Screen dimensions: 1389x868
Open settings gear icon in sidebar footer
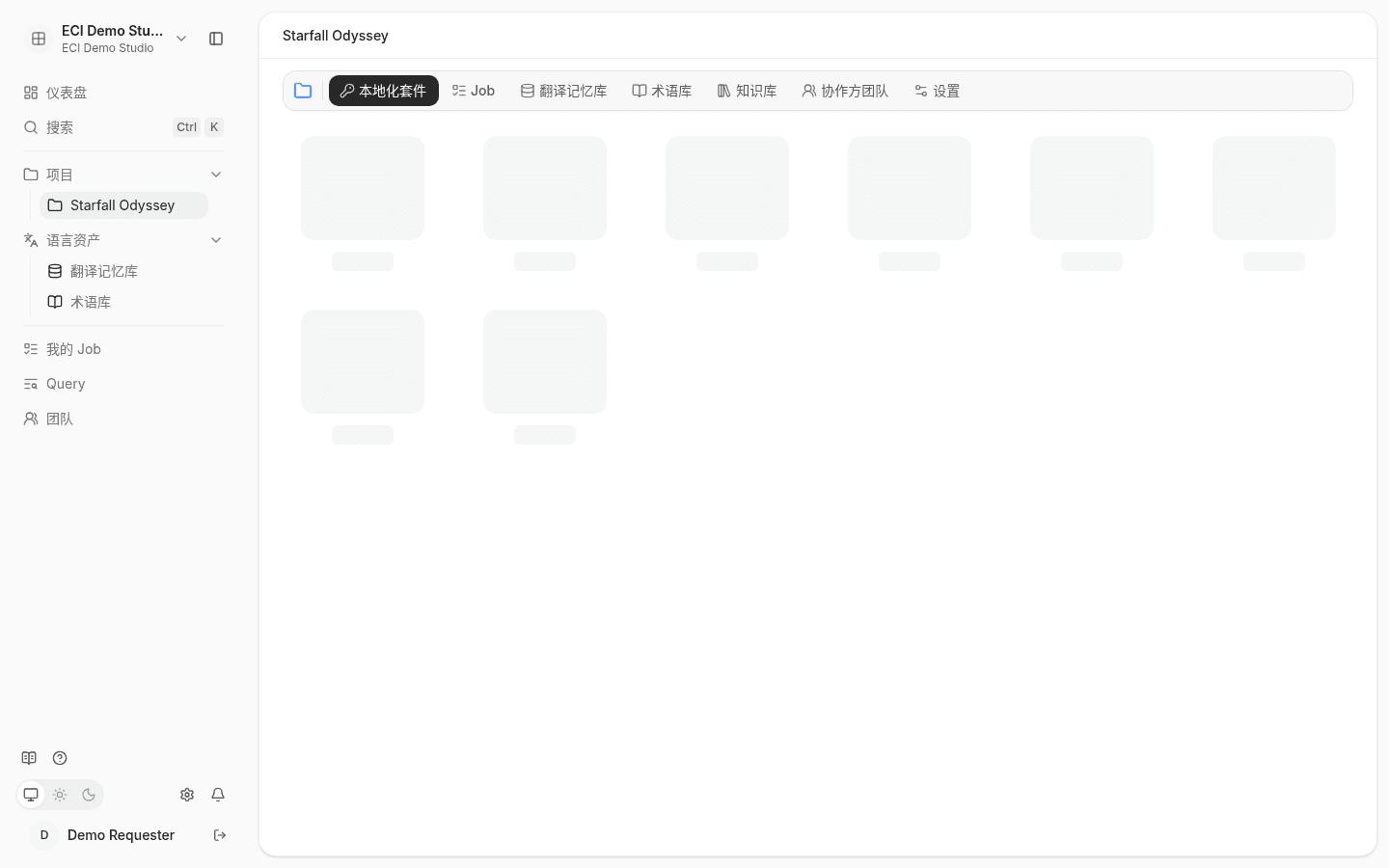tap(187, 795)
